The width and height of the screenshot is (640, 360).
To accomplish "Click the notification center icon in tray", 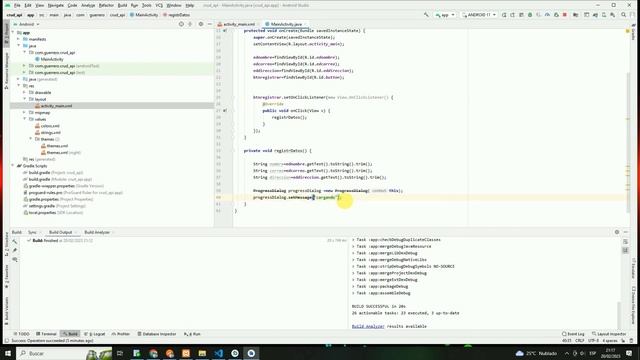I will point(629,353).
